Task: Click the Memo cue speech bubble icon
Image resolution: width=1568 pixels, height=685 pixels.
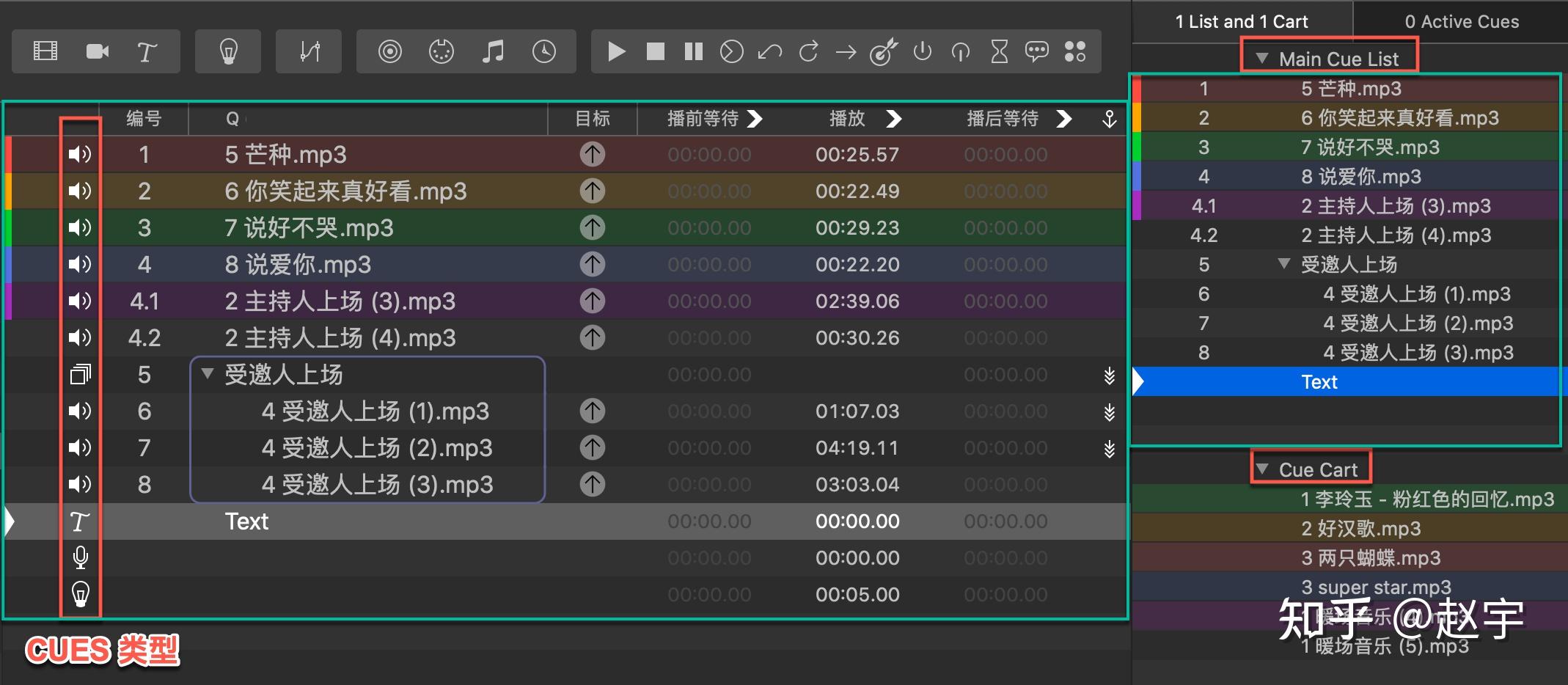Action: click(x=1038, y=51)
